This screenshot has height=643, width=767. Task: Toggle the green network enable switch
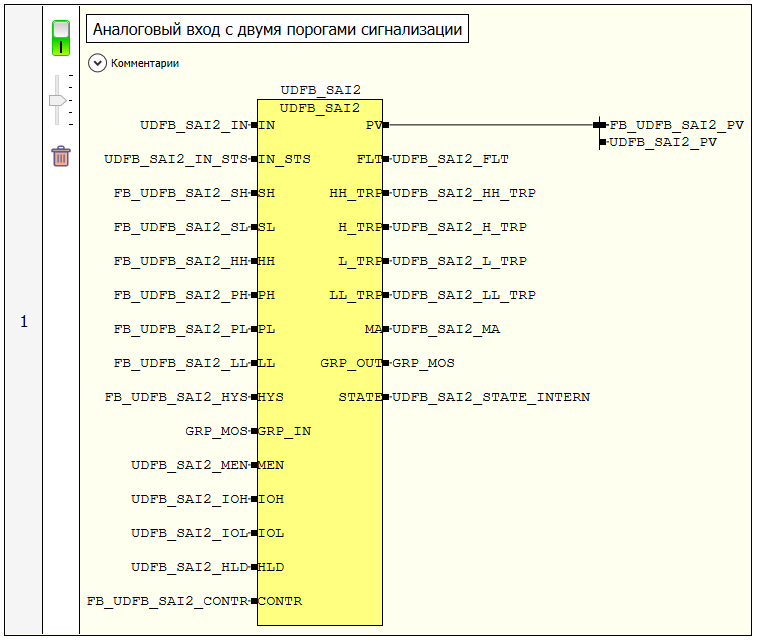(61, 38)
